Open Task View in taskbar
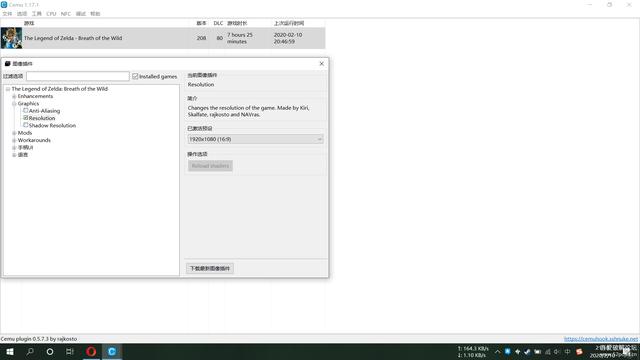The image size is (640, 360). point(70,351)
